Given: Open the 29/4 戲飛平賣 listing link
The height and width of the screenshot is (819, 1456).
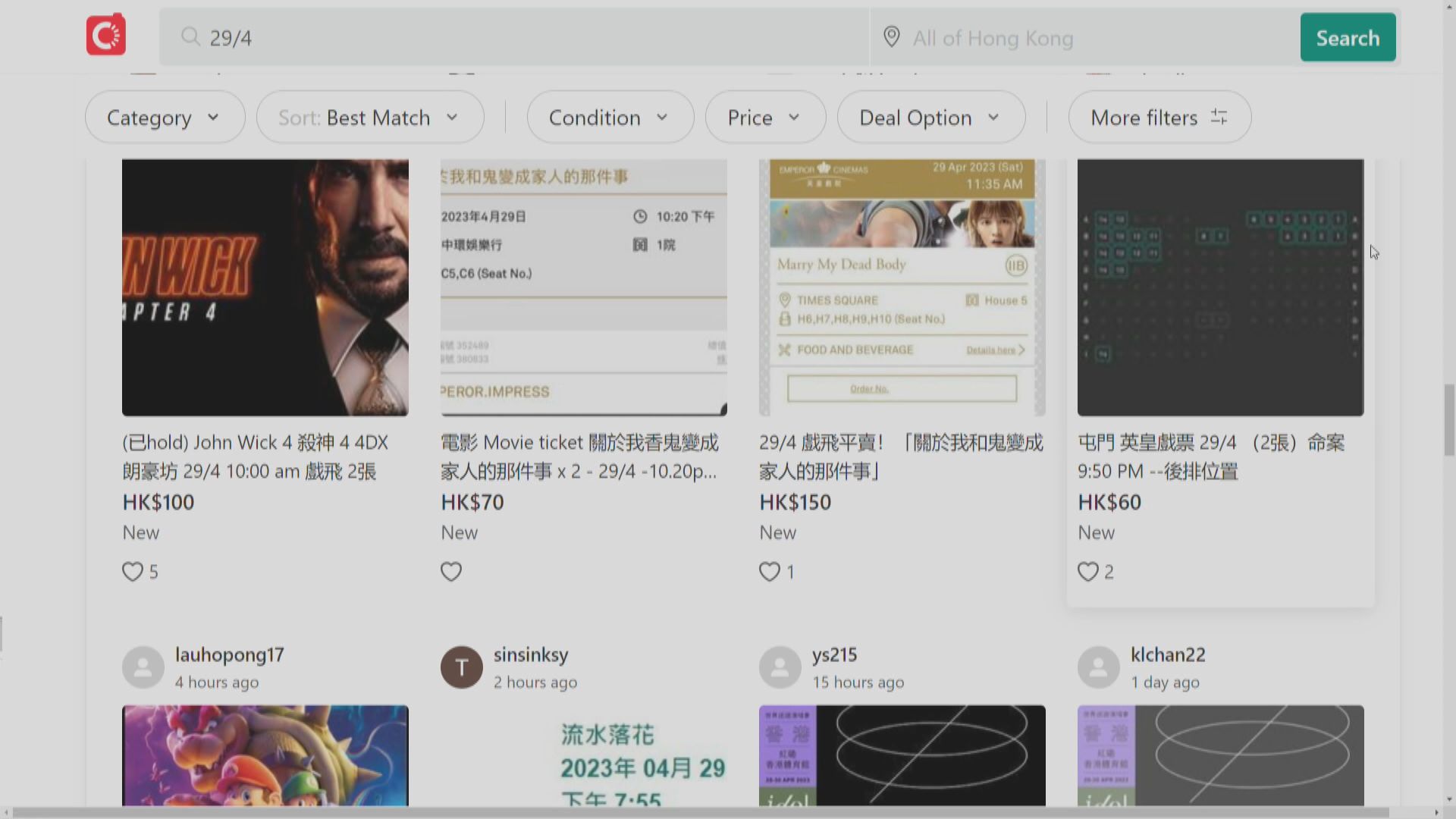Looking at the screenshot, I should (901, 457).
